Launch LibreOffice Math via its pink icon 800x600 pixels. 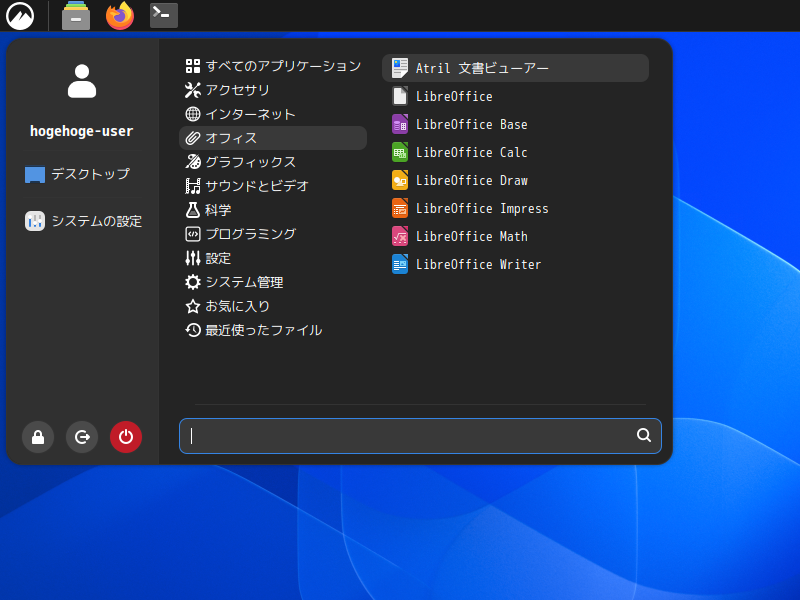click(399, 236)
